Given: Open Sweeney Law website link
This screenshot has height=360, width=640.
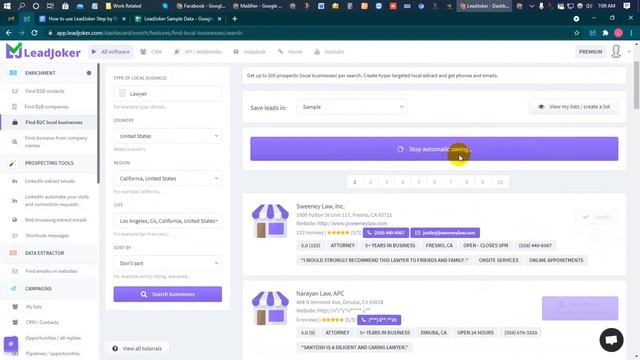Looking at the screenshot, I should [352, 223].
